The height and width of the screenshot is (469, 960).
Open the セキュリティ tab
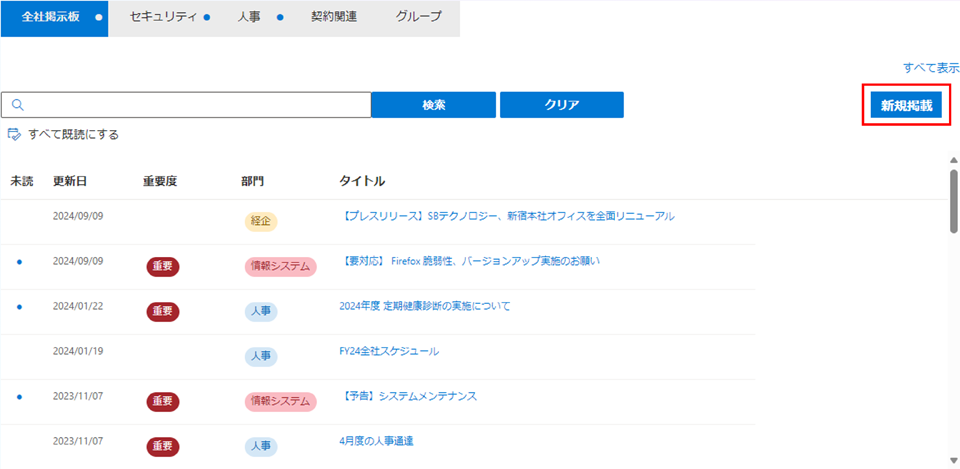coord(163,18)
